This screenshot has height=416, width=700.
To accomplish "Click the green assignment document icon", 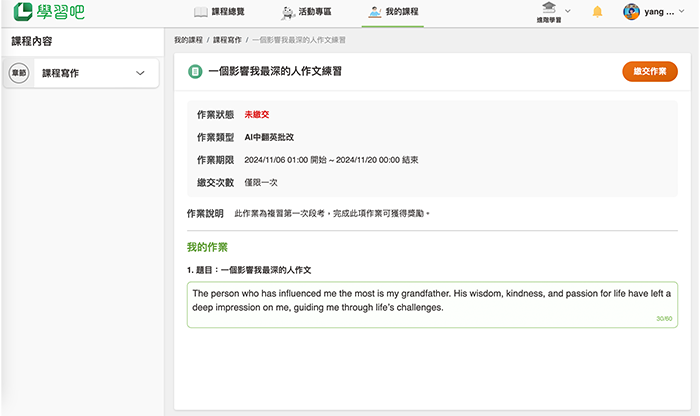I will 194,71.
